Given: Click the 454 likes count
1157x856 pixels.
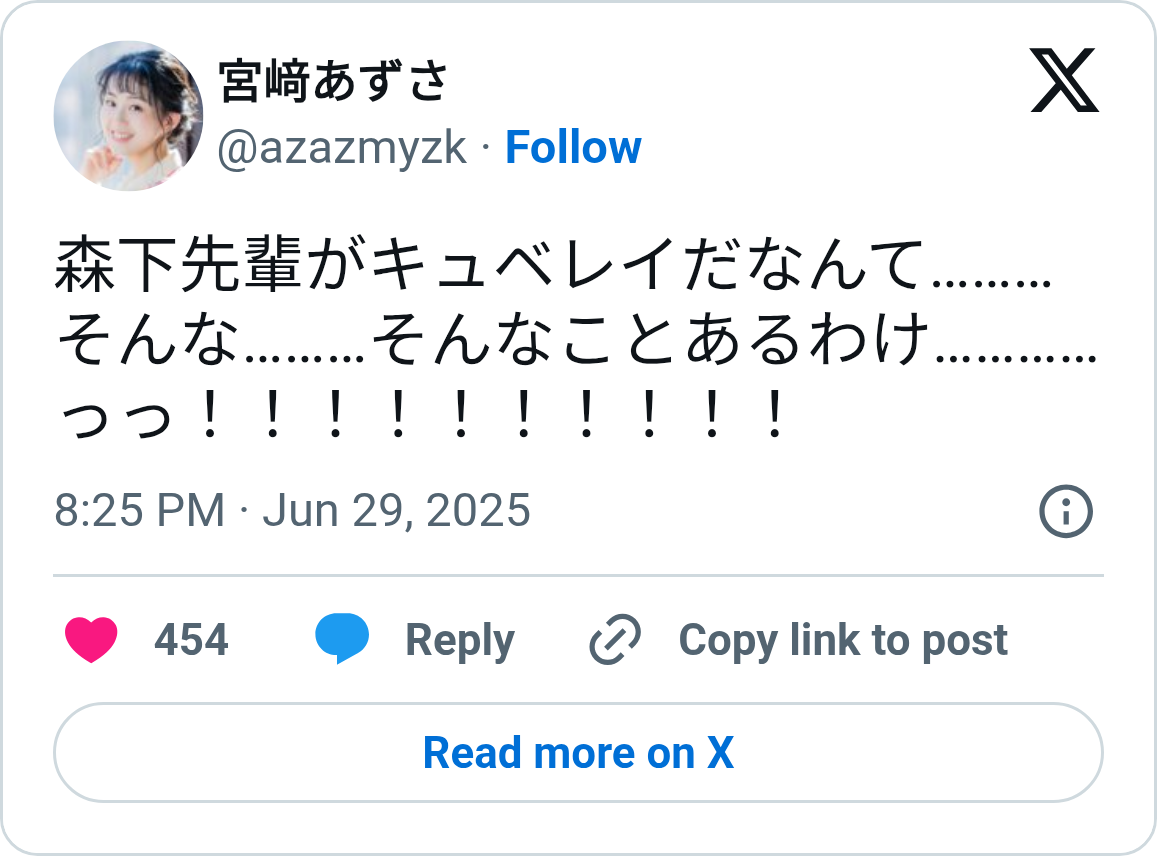Looking at the screenshot, I should (x=191, y=640).
